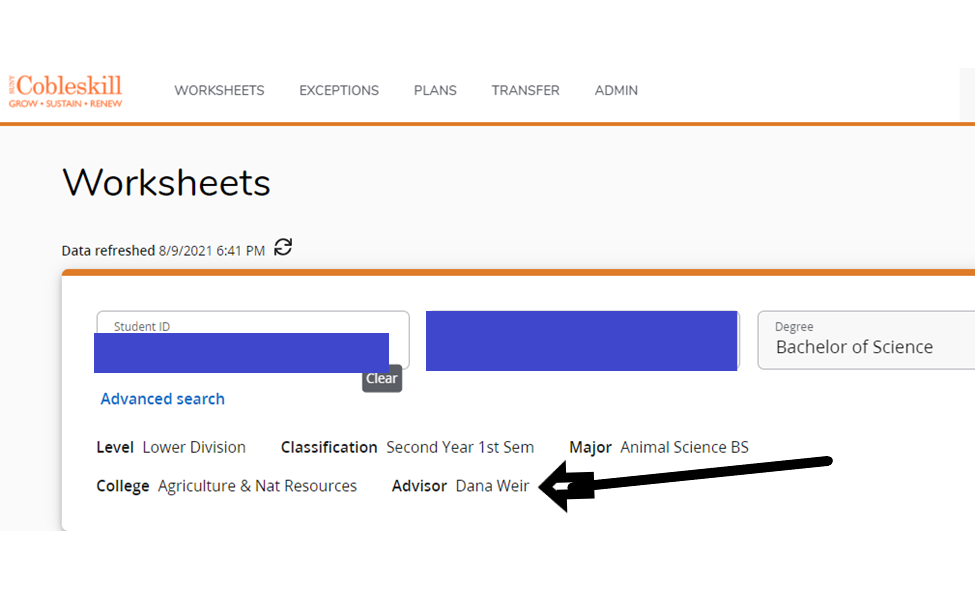The width and height of the screenshot is (975, 599).
Task: Open the PLANS section
Action: pyautogui.click(x=435, y=90)
